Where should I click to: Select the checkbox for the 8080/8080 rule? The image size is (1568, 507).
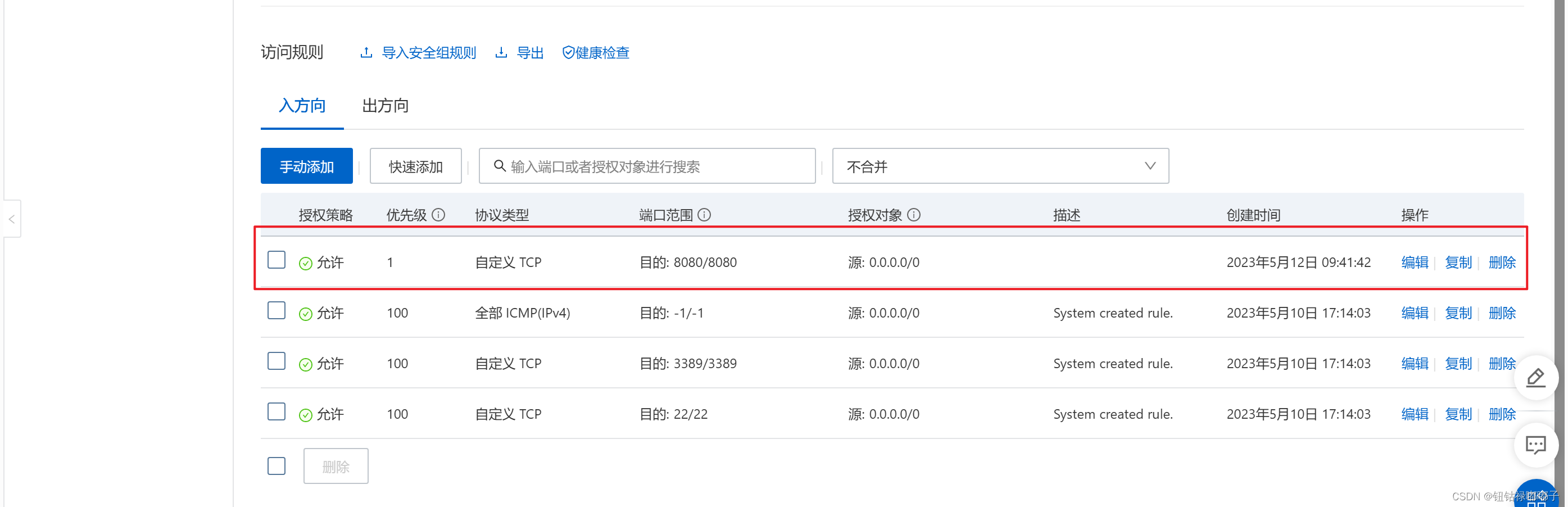pos(277,260)
